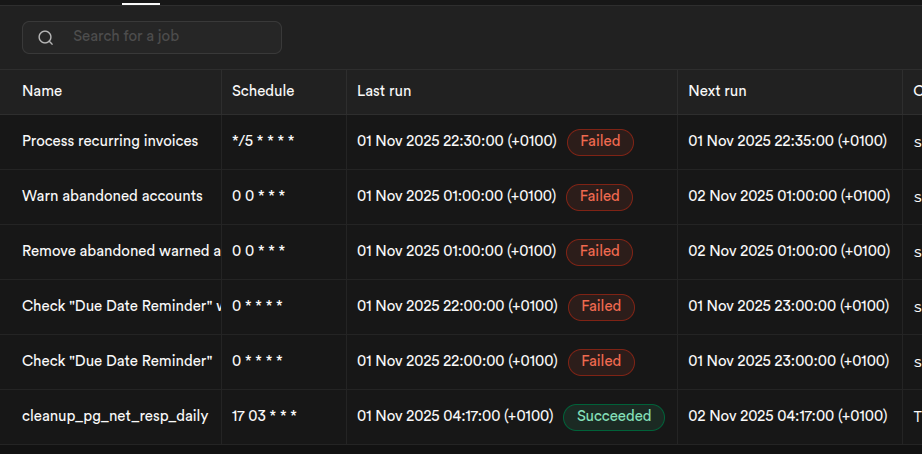Open the cleanup_pg_net_resp_daily job
This screenshot has height=454, width=922.
pos(115,416)
